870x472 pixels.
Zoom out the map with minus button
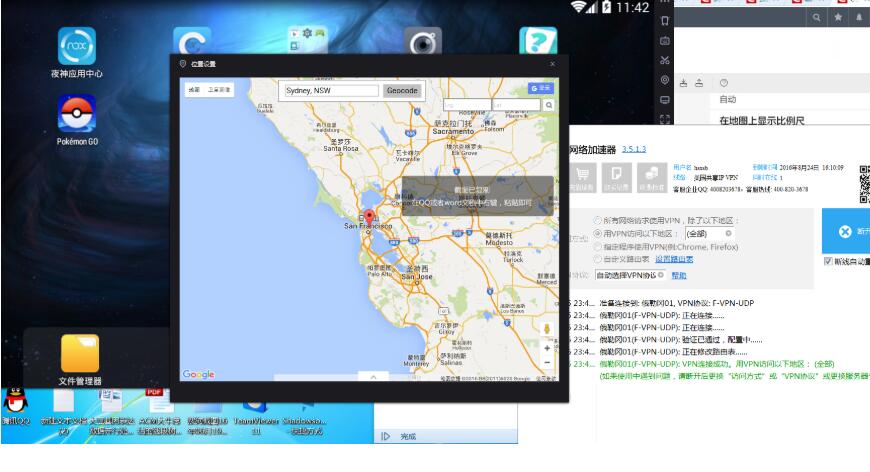547,363
